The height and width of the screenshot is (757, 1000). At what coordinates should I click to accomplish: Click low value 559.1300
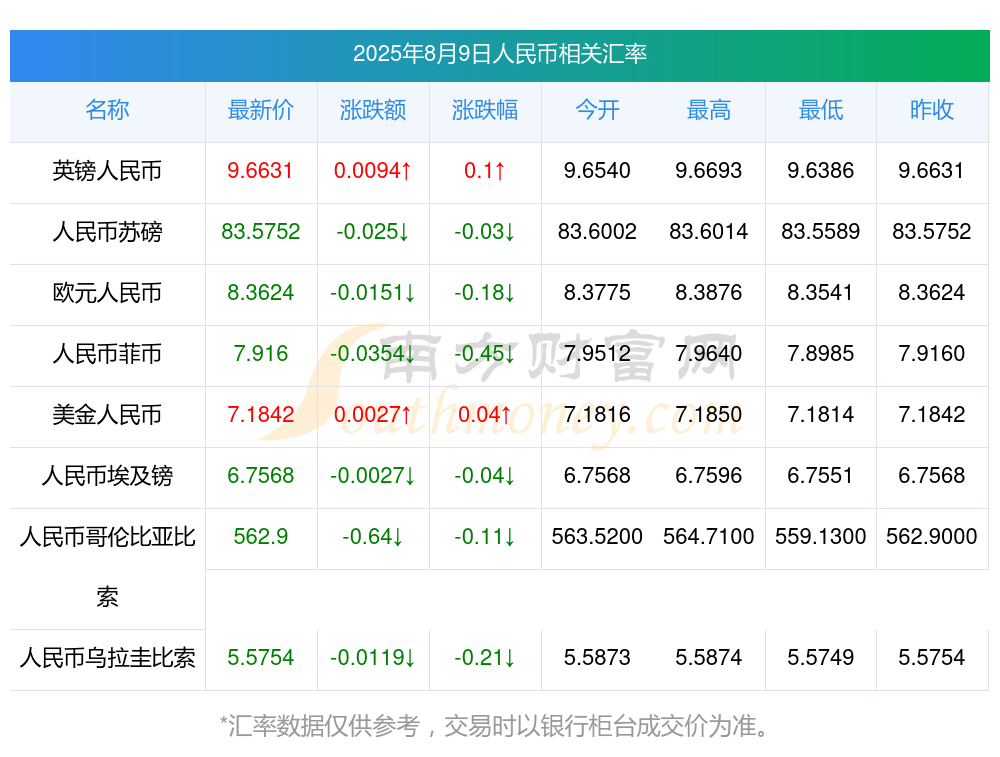[821, 536]
